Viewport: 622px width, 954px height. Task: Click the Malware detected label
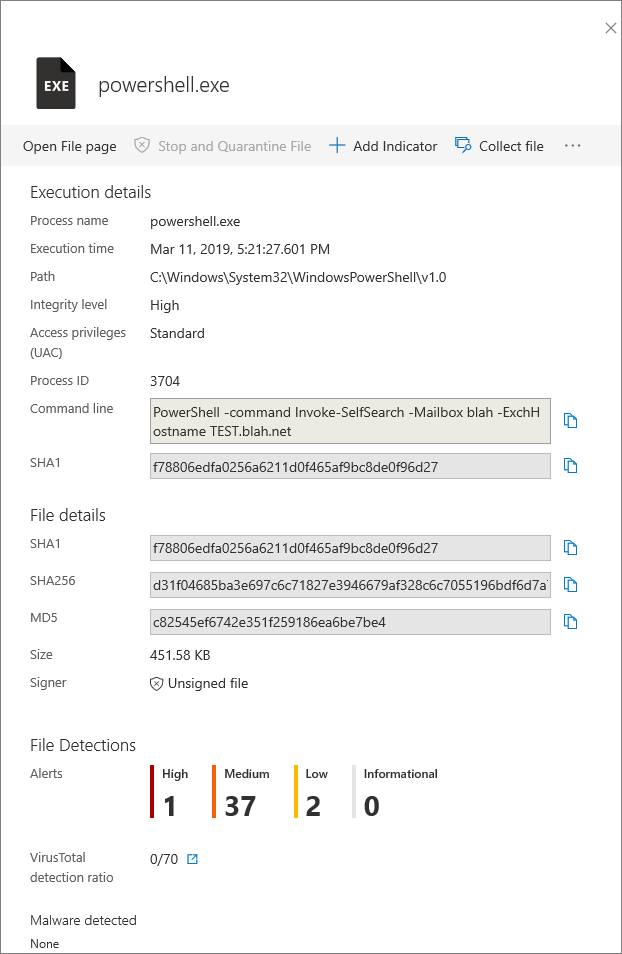(83, 920)
